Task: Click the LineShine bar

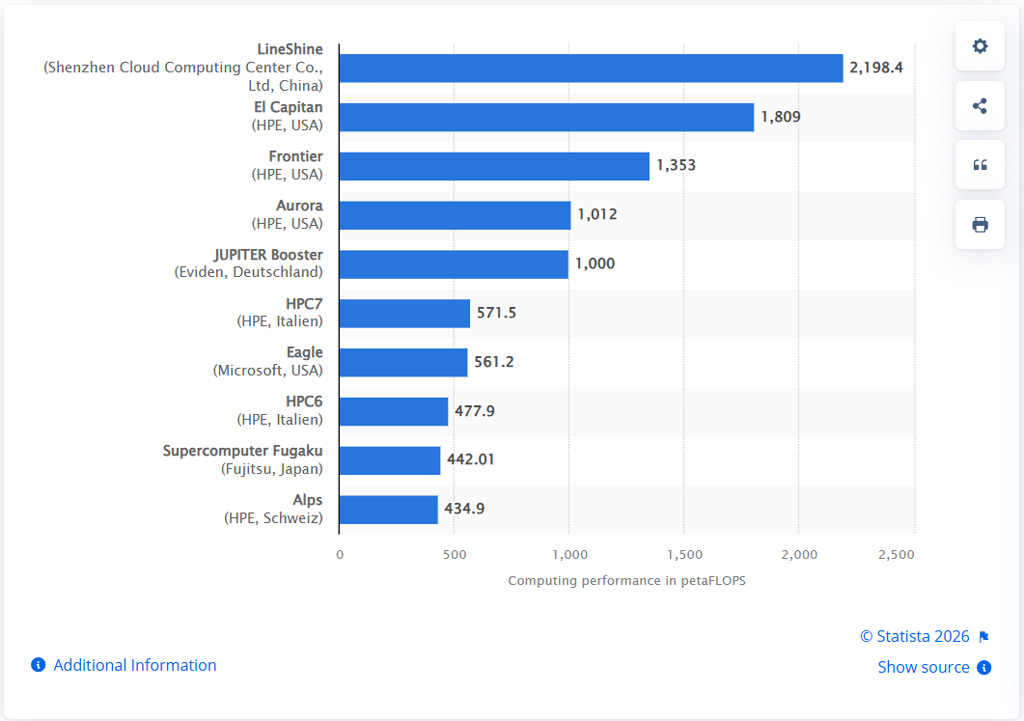Action: [x=591, y=68]
